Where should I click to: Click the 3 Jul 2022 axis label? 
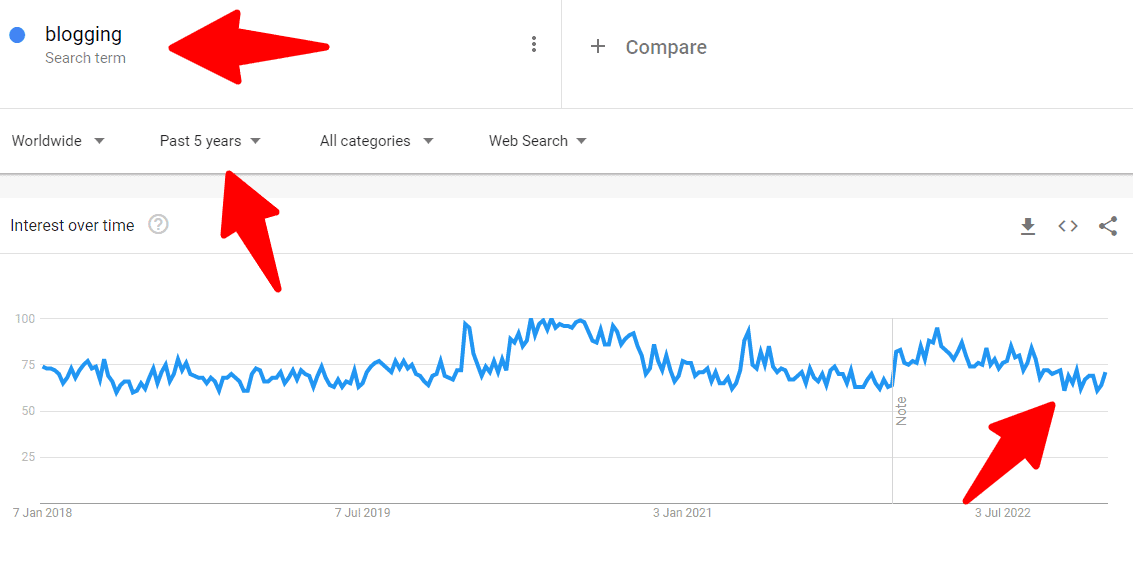point(1001,512)
